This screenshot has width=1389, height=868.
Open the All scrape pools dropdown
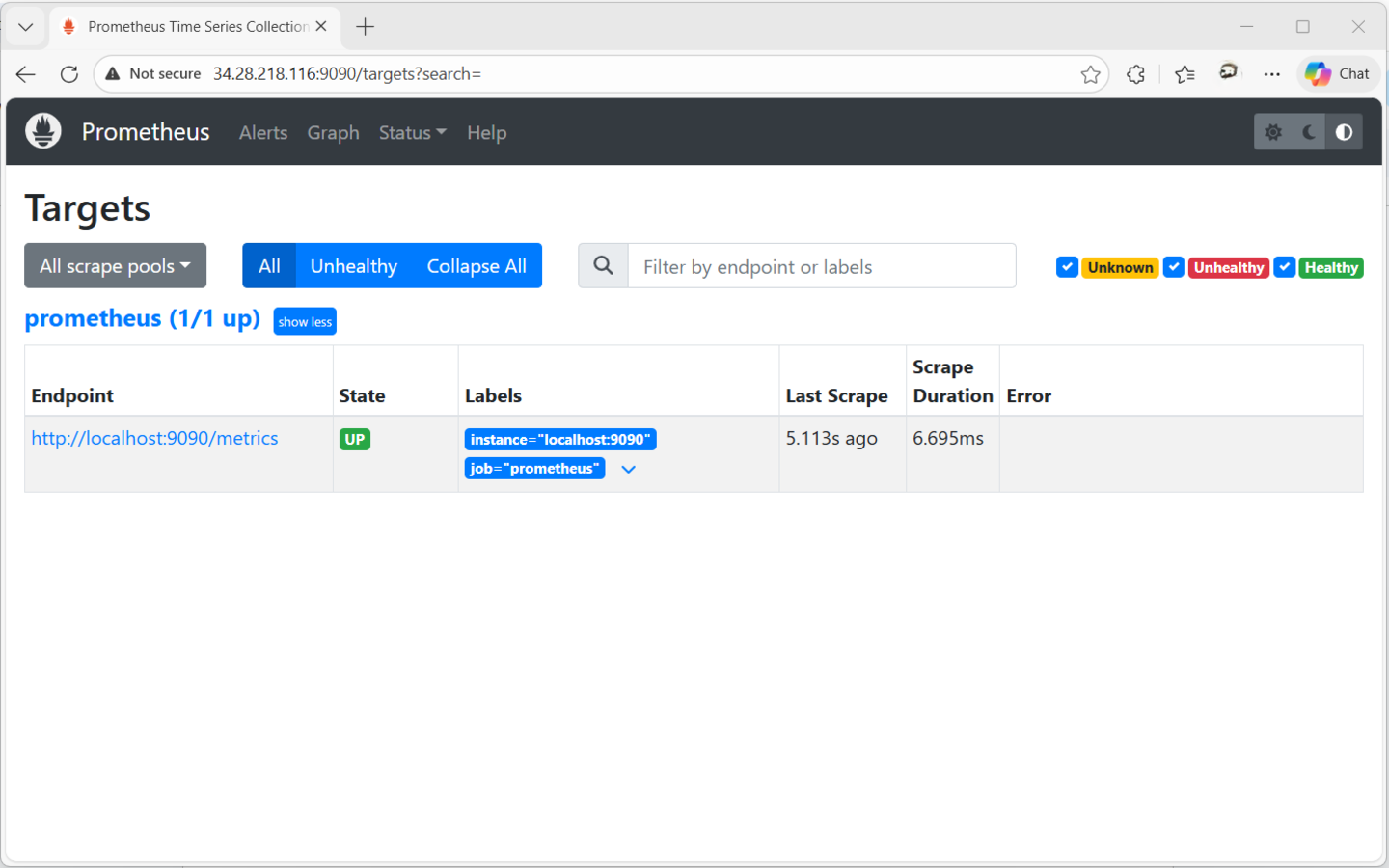click(x=115, y=266)
